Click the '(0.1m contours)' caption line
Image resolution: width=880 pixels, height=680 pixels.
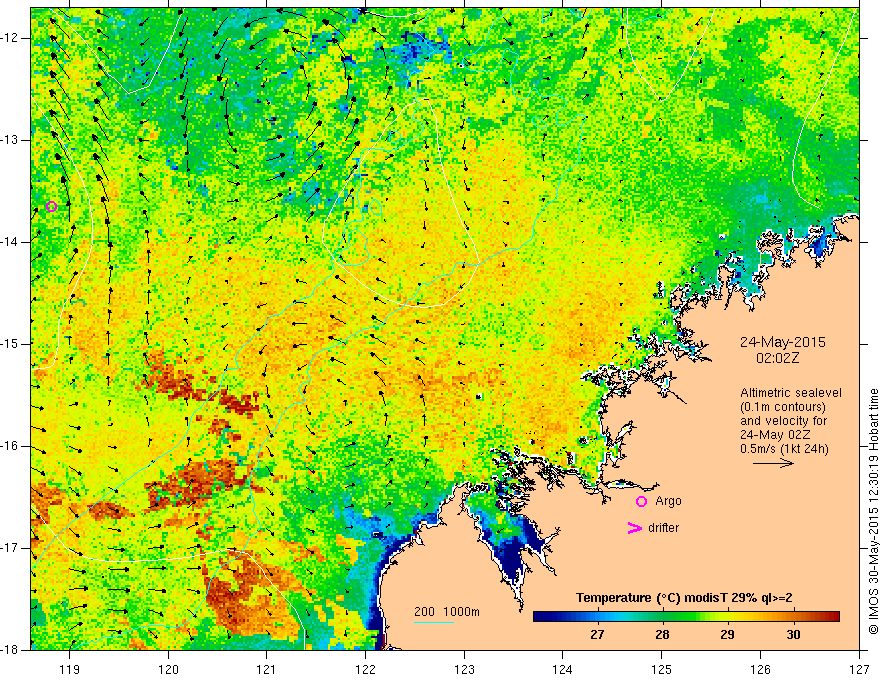pyautogui.click(x=783, y=407)
